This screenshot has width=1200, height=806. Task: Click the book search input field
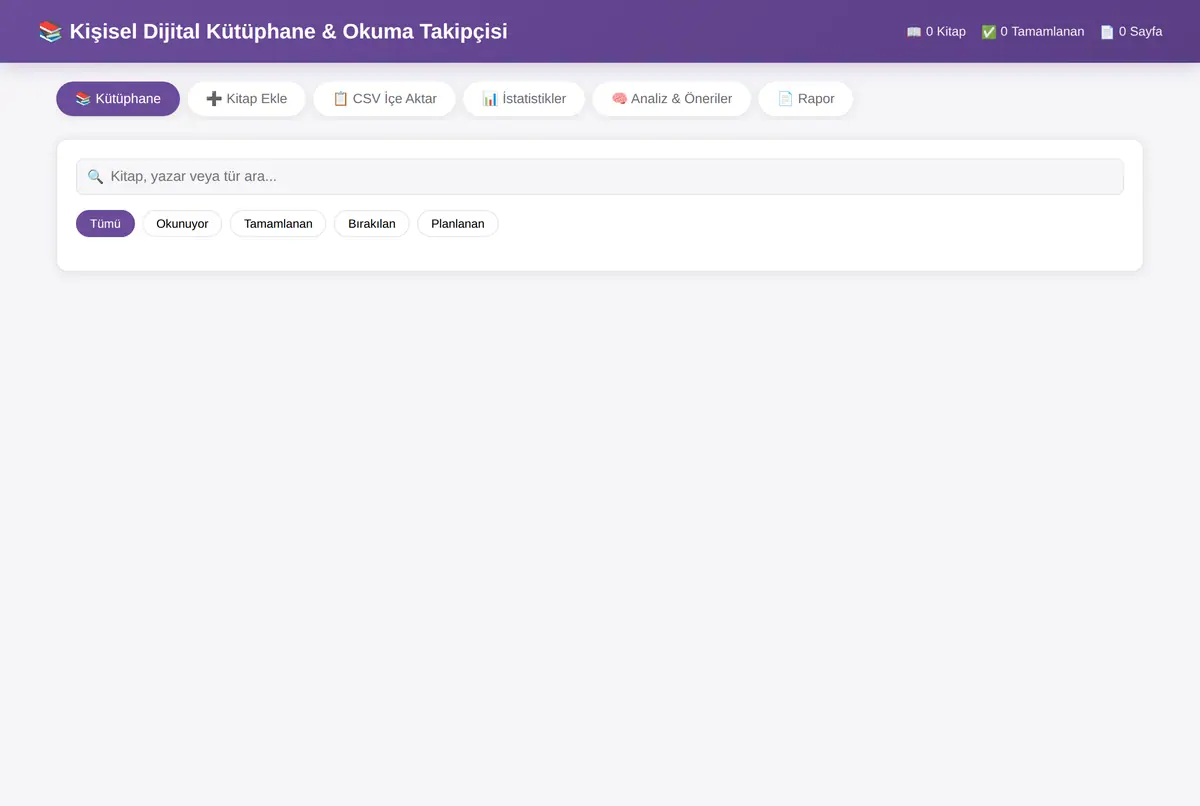pyautogui.click(x=600, y=177)
